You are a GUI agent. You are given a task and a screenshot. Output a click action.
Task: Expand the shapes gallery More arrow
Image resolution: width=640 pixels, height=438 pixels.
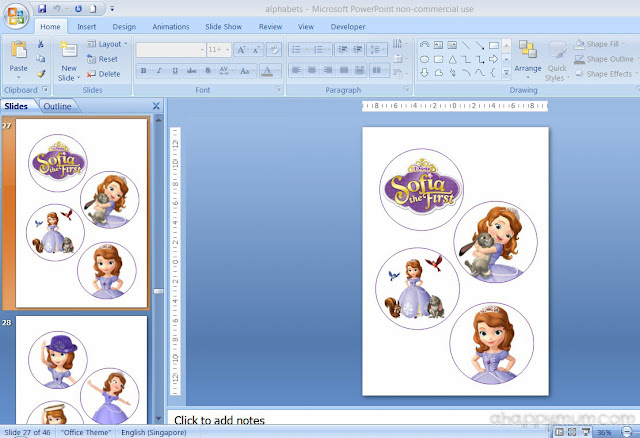pos(507,73)
